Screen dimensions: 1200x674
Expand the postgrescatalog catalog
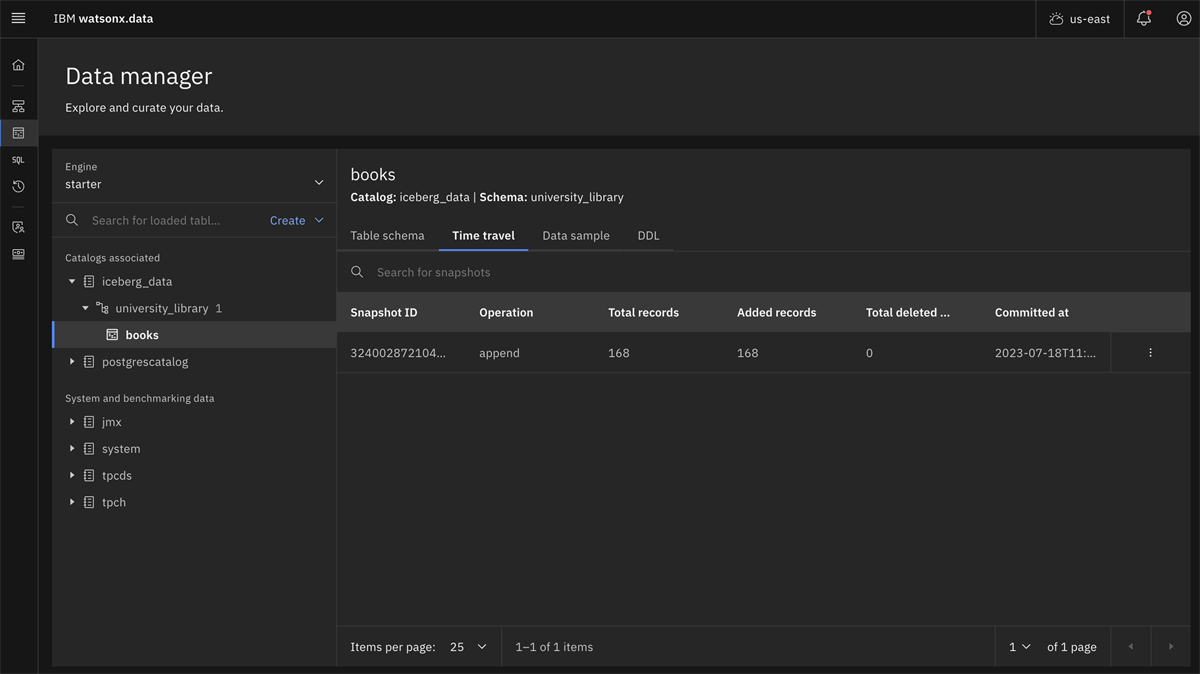coord(72,362)
